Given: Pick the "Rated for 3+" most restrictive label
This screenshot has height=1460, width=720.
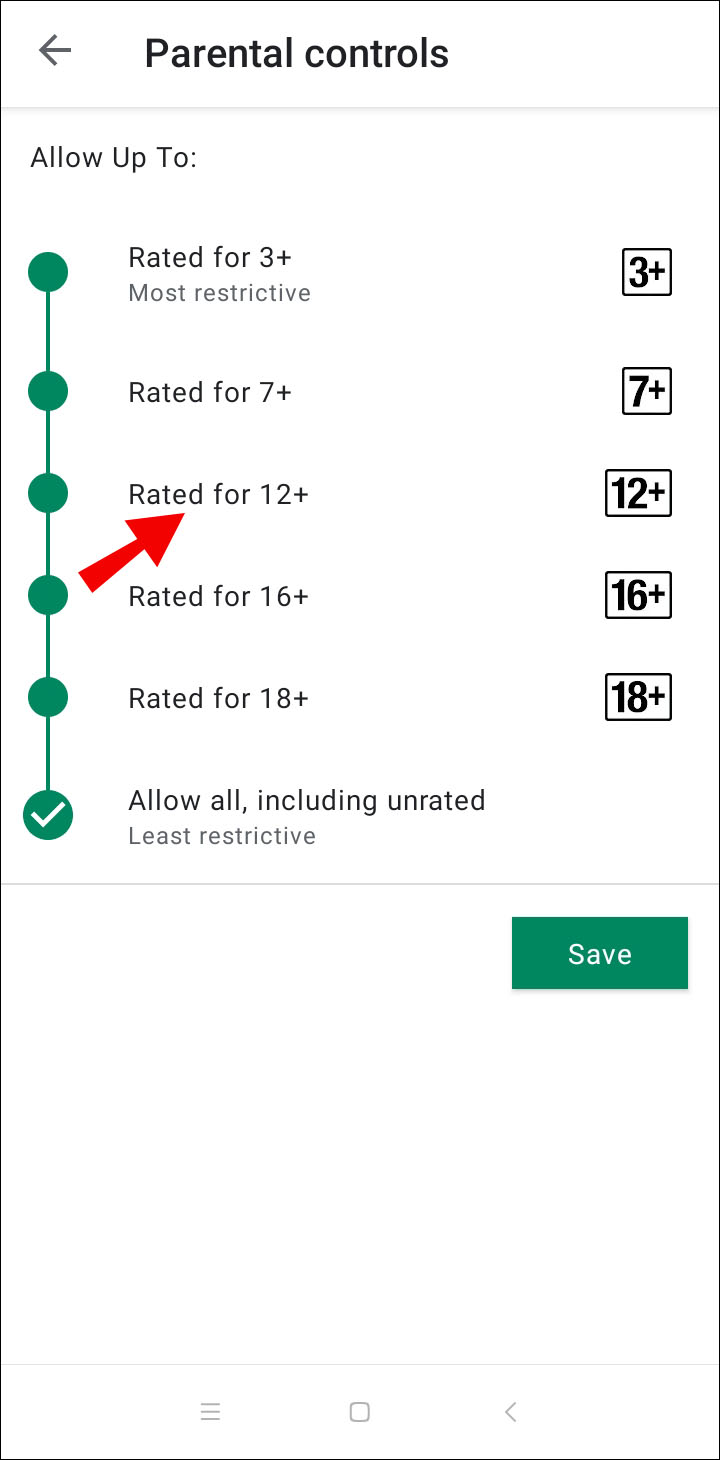Looking at the screenshot, I should click(210, 258).
